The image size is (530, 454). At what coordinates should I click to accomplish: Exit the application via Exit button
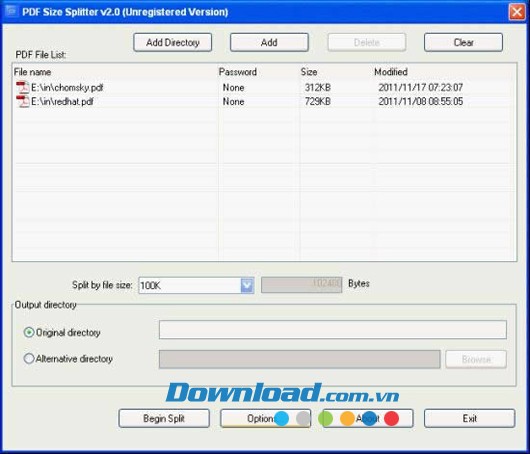pyautogui.click(x=469, y=419)
